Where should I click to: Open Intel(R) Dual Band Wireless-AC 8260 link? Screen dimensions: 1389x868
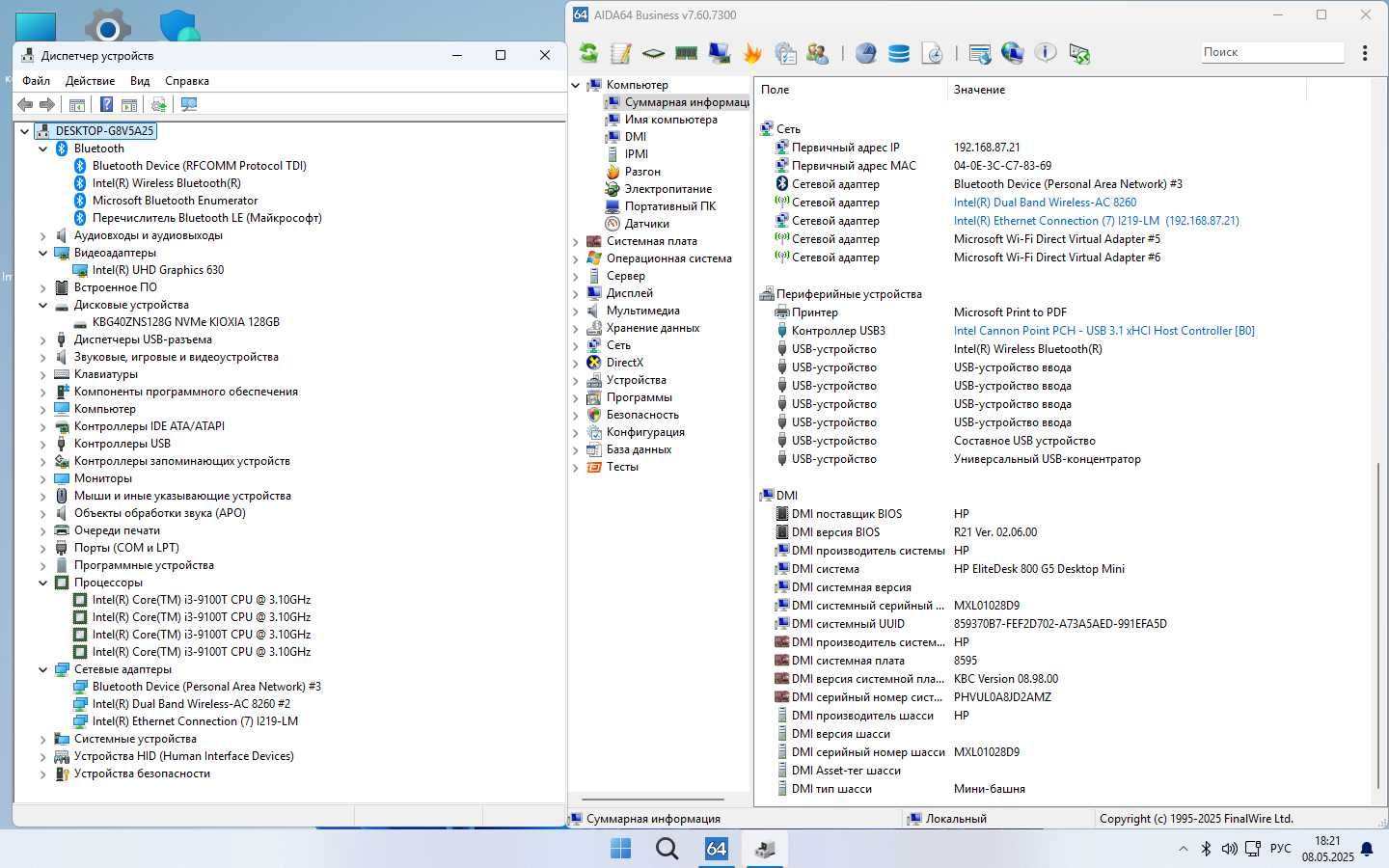click(1045, 203)
